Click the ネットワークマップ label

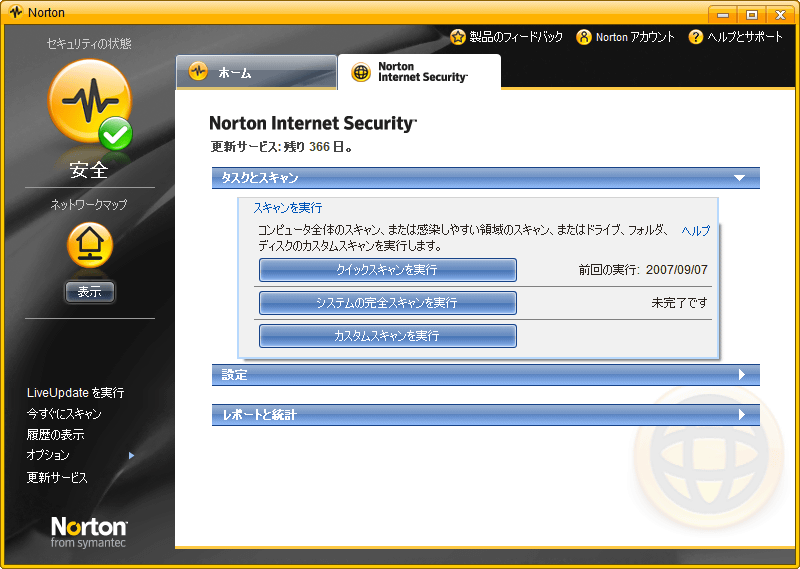pos(89,205)
